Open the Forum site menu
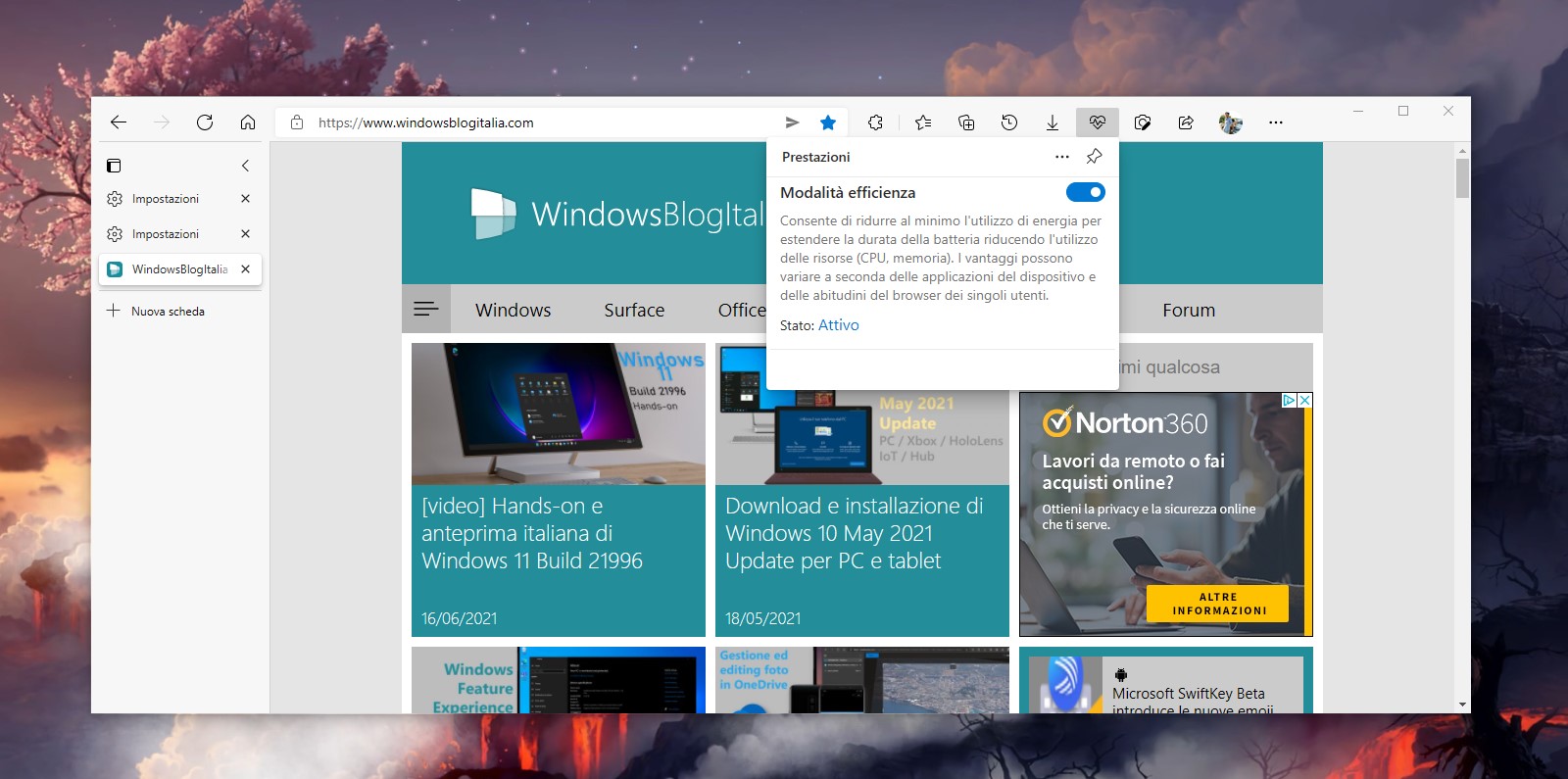 pyautogui.click(x=1189, y=310)
